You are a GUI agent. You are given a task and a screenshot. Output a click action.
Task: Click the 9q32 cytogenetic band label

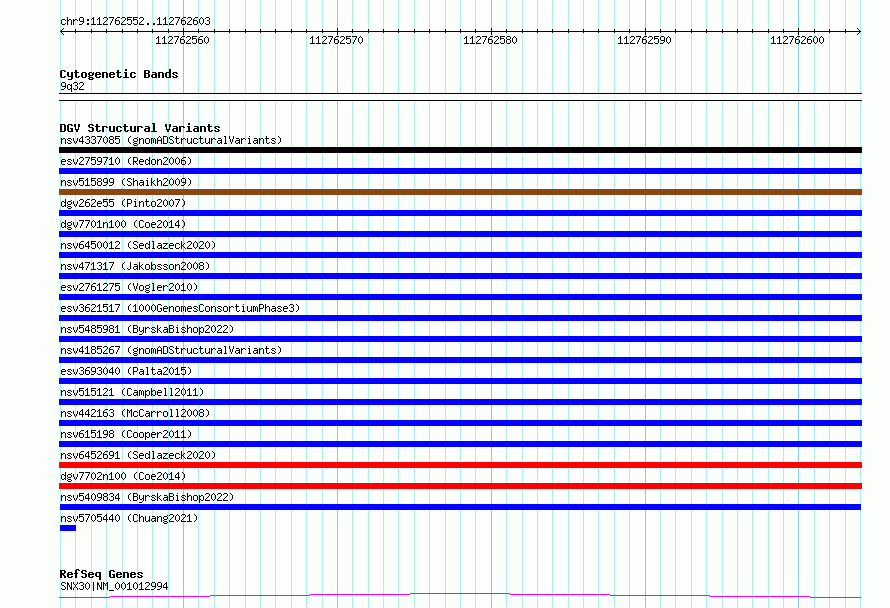point(72,86)
